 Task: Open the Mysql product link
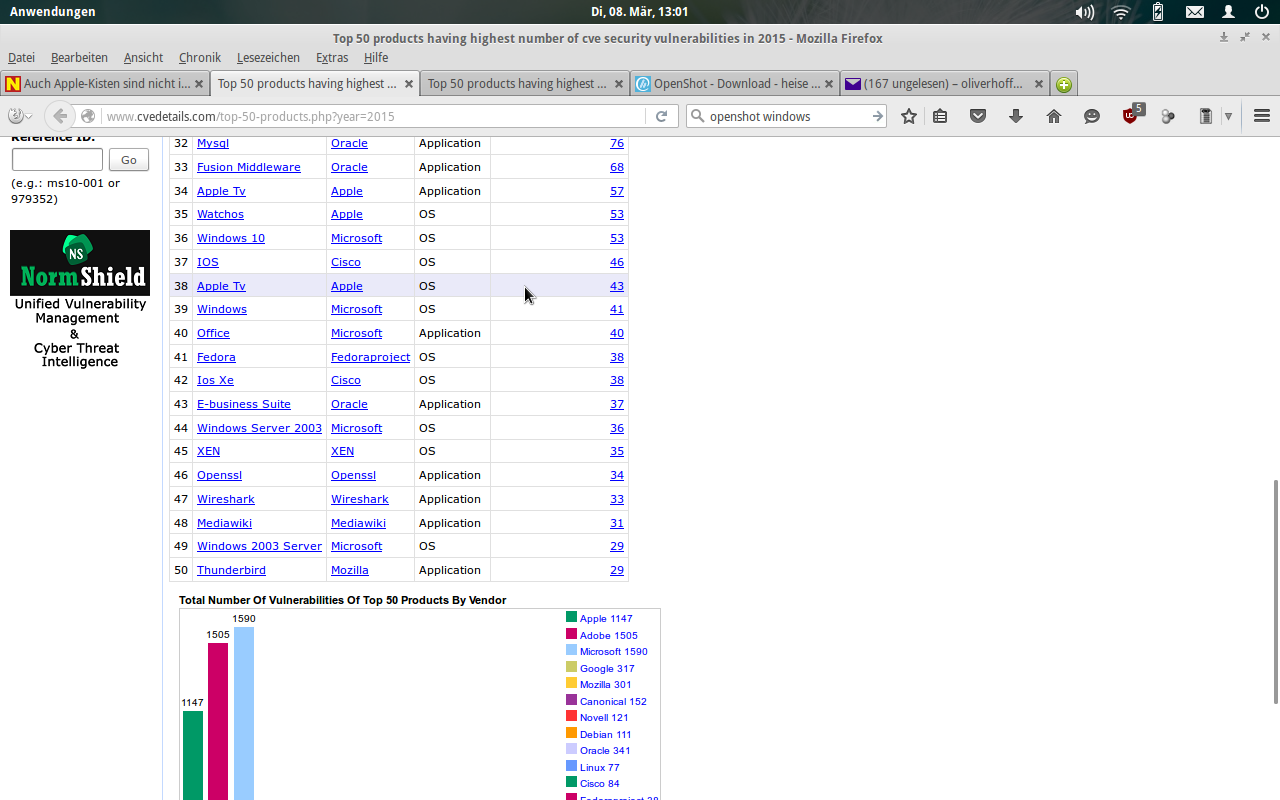click(212, 143)
